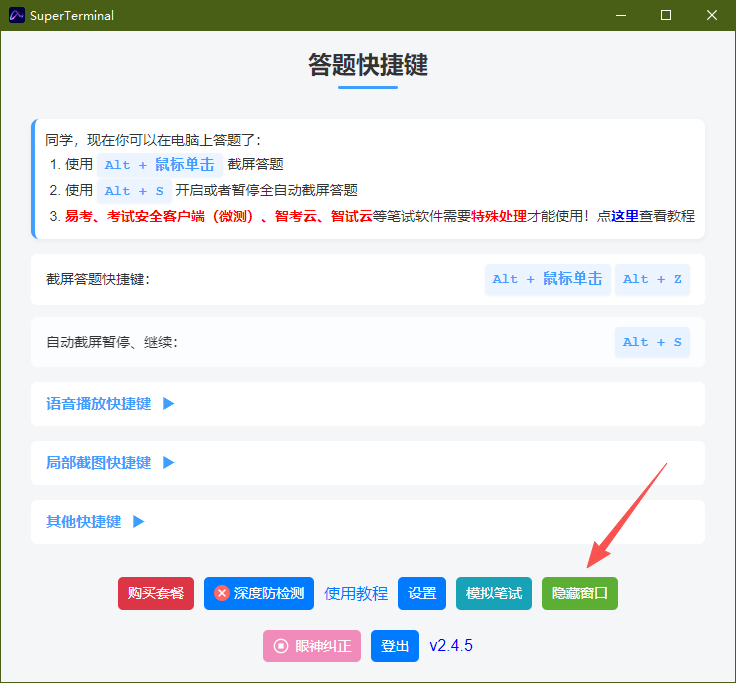Open the 购买套餐 purchase button
The height and width of the screenshot is (683, 736).
tap(156, 593)
